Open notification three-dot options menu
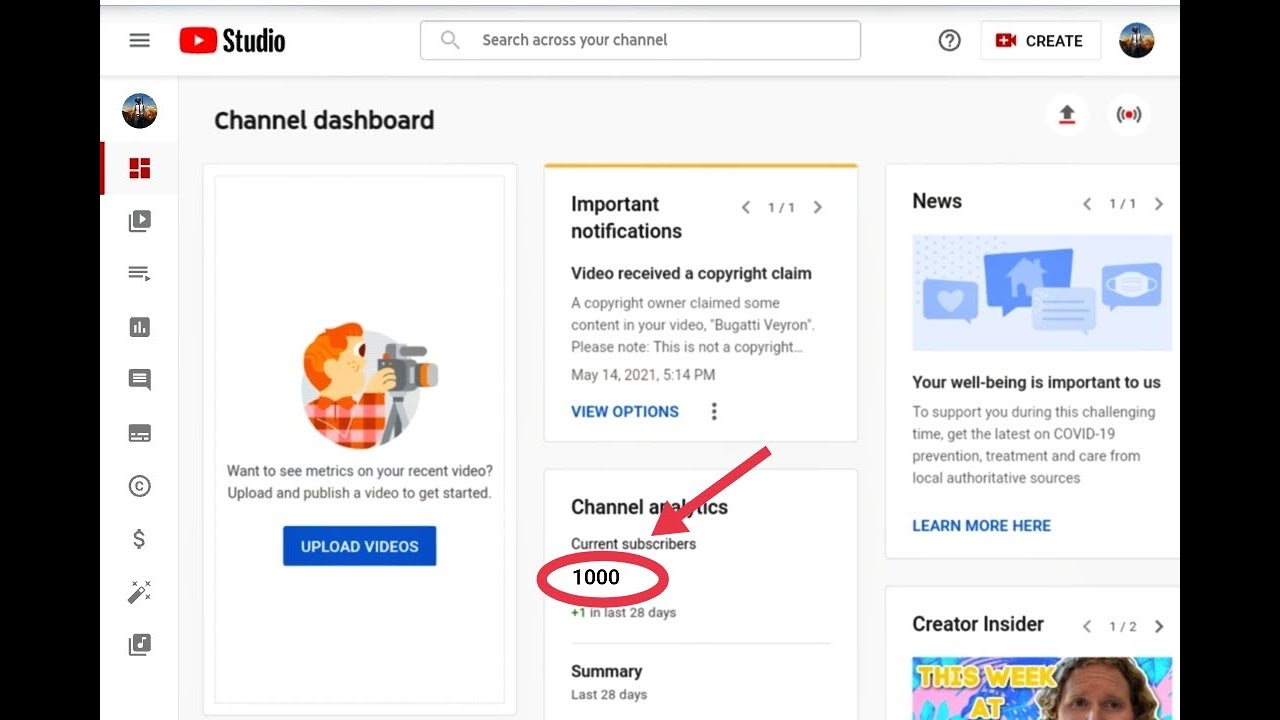The height and width of the screenshot is (720, 1280). coord(714,411)
